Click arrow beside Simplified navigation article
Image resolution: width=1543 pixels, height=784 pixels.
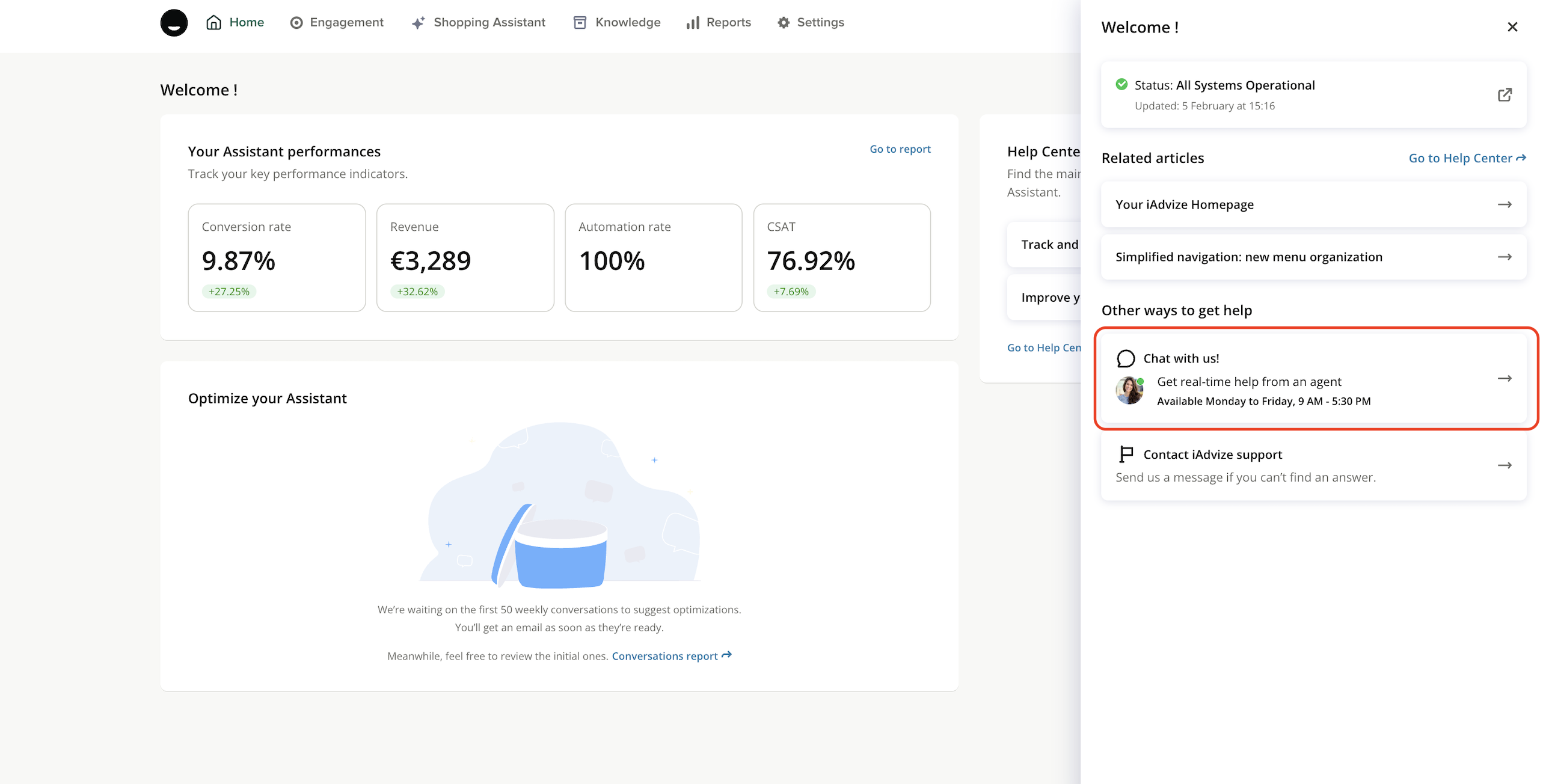tap(1504, 257)
